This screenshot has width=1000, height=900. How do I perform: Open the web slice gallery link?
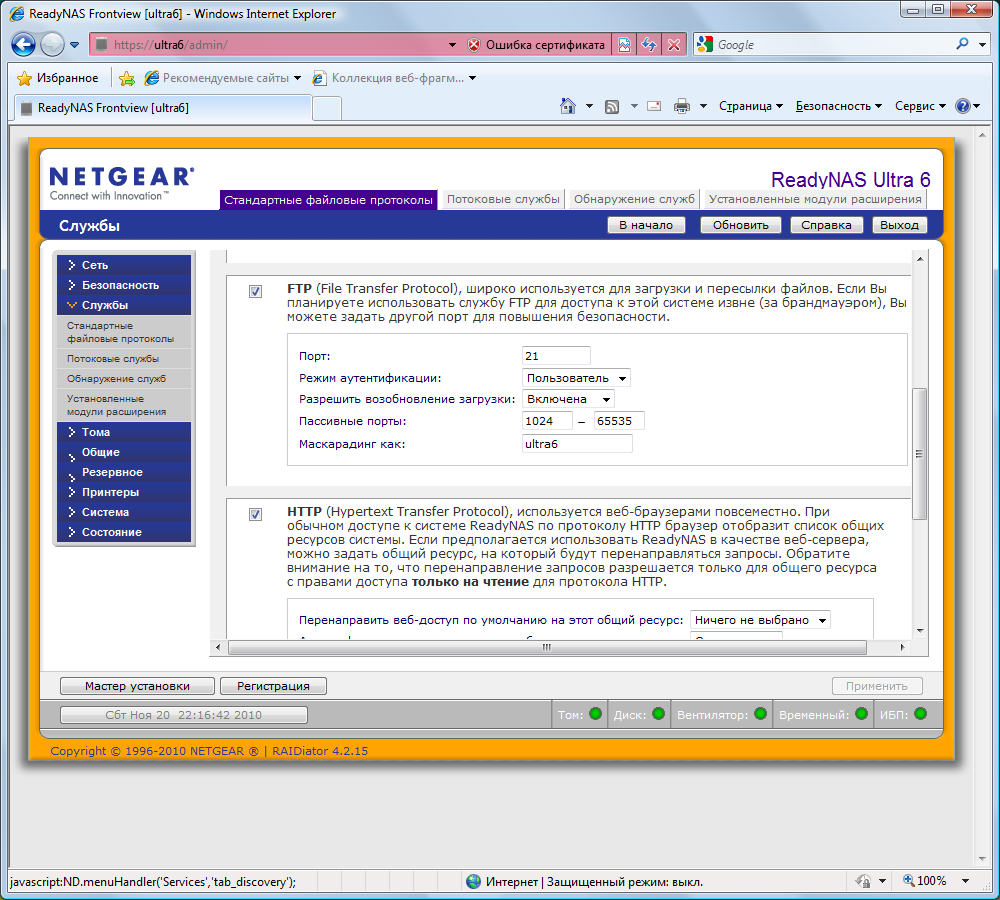click(393, 78)
